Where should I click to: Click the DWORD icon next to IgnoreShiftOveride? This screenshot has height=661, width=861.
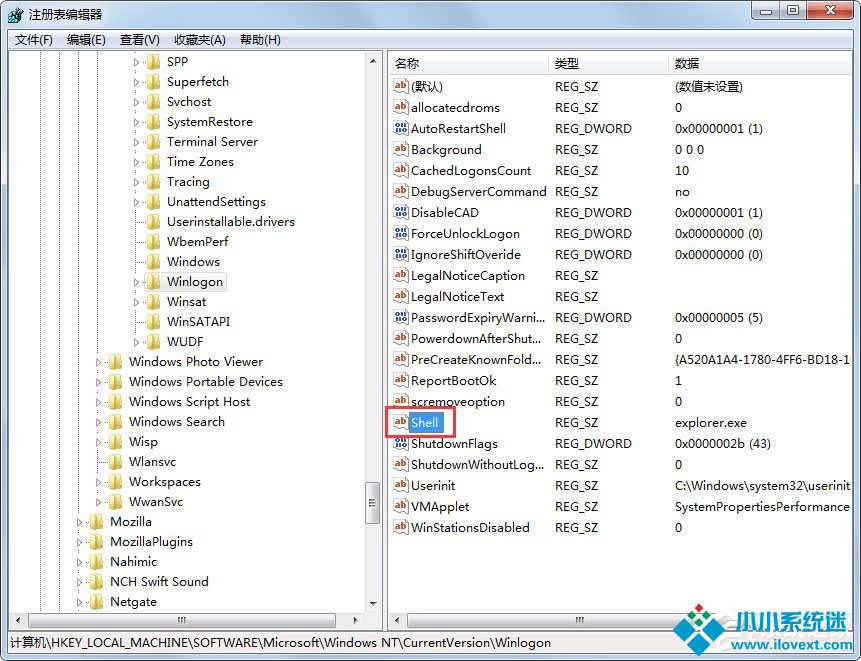click(x=401, y=254)
